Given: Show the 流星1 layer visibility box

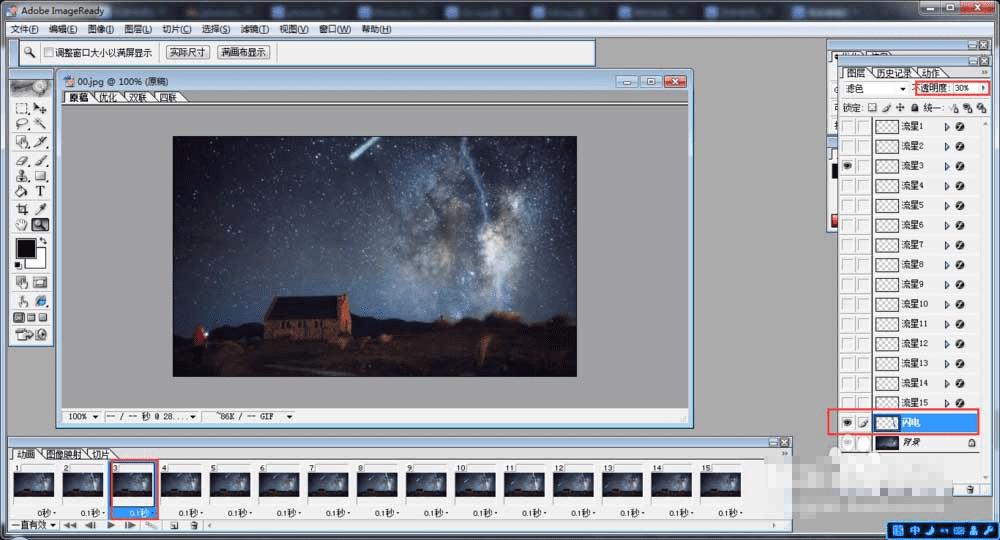Looking at the screenshot, I should pos(848,127).
